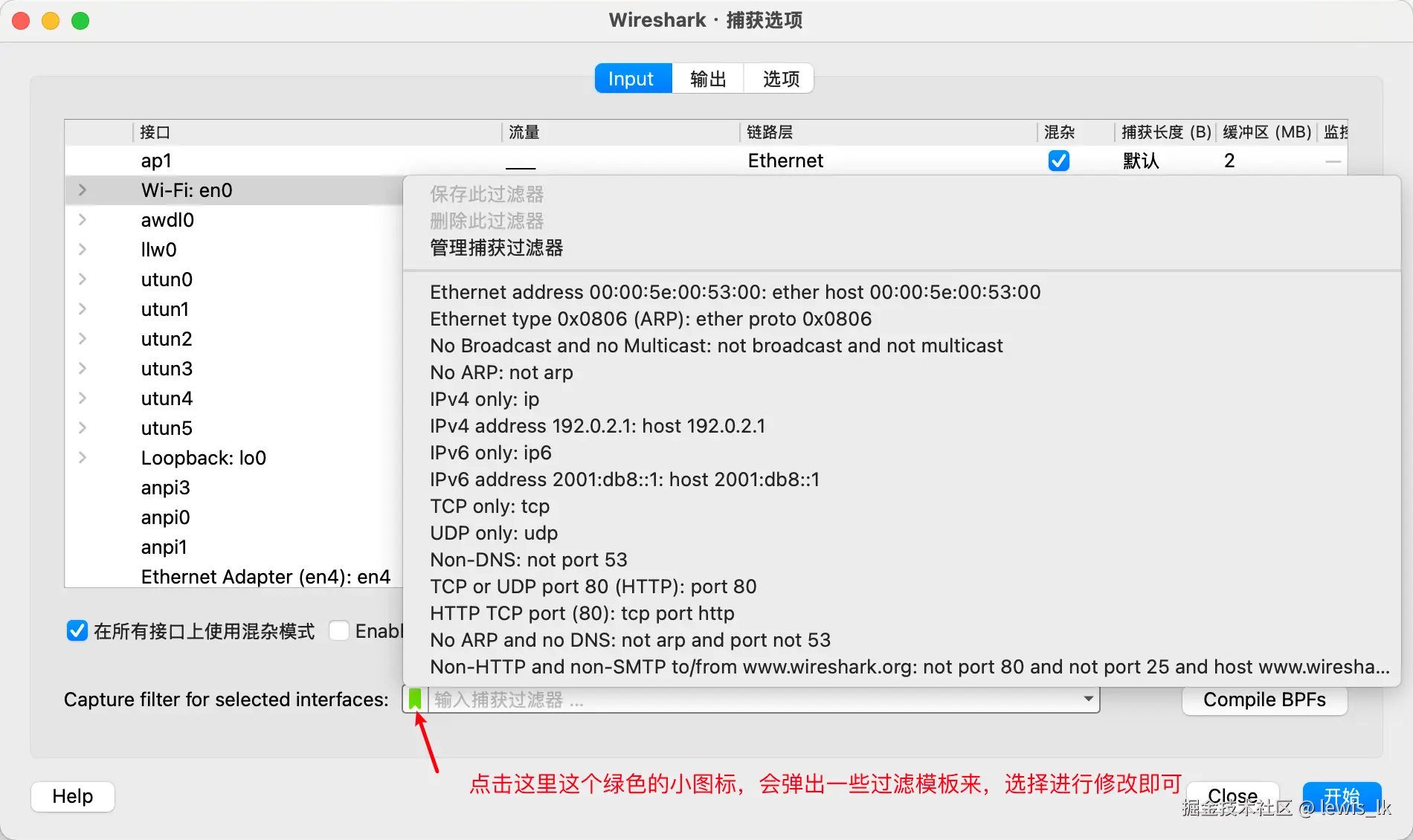Click the green capture filter bookmark icon

[x=415, y=699]
